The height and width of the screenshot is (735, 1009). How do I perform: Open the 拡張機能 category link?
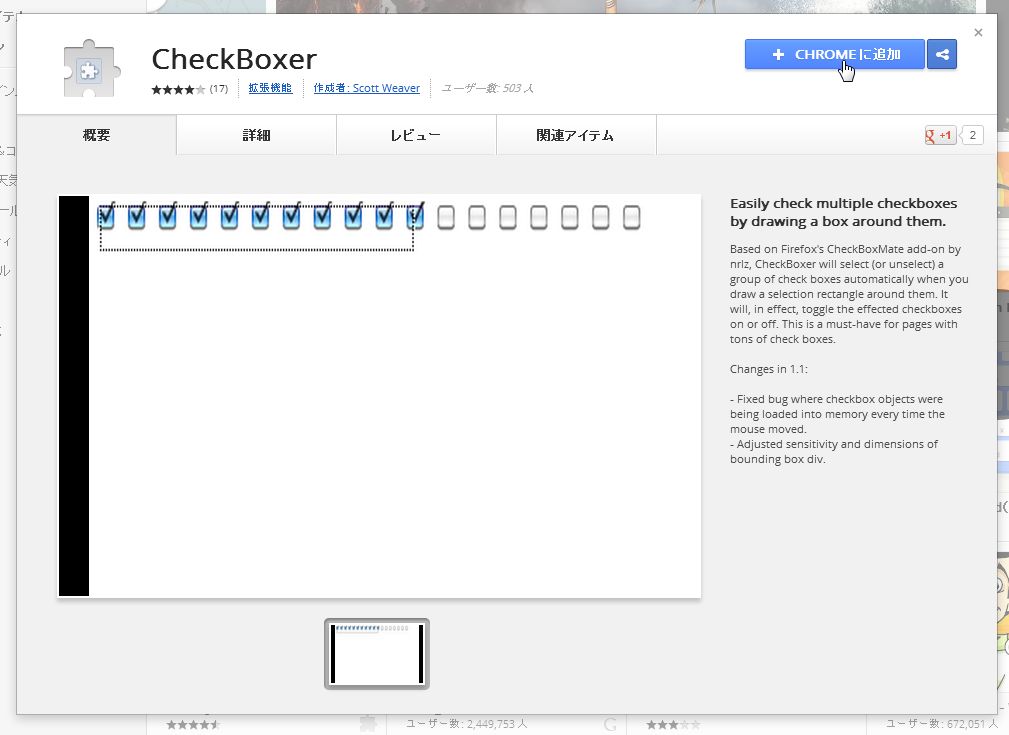click(270, 88)
